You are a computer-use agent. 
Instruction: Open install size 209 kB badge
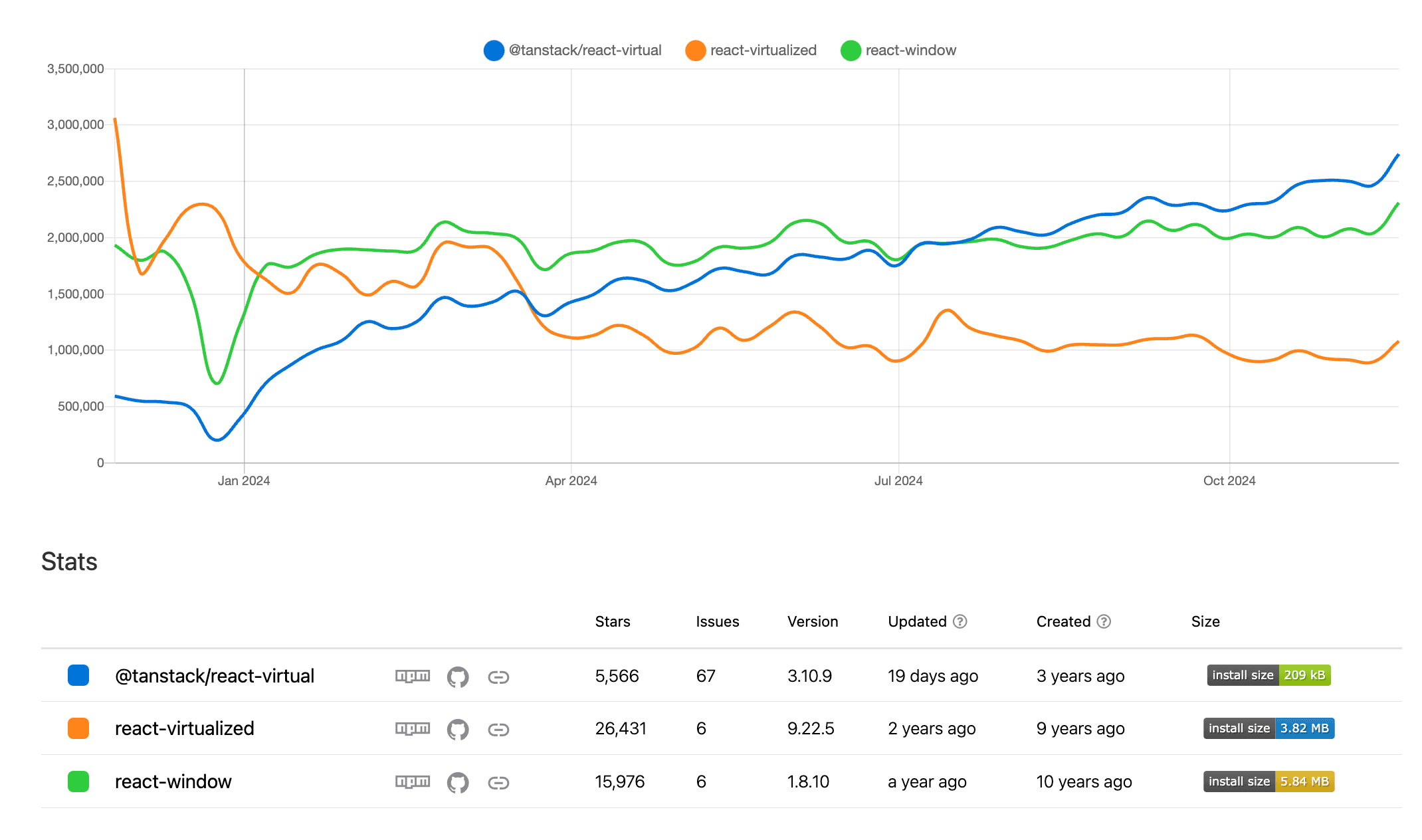click(1269, 675)
